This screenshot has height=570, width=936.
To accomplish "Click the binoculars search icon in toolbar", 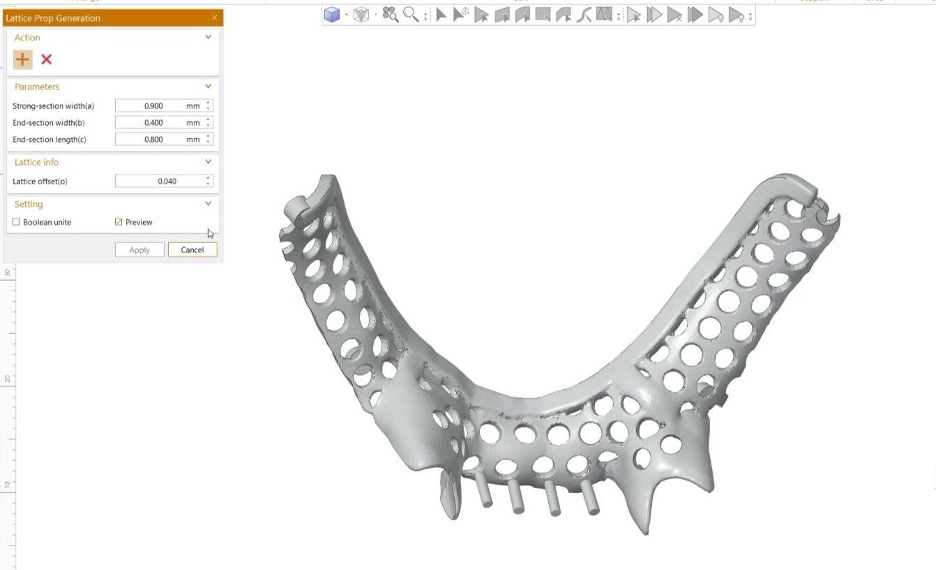I will [390, 15].
